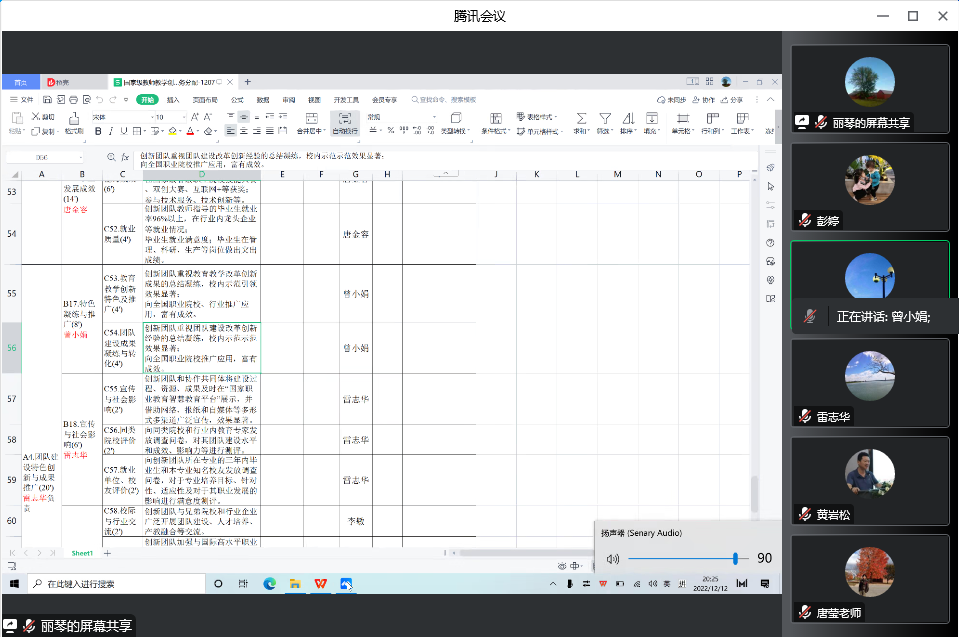Pick the fill color yellow swatch
This screenshot has width=959, height=637.
tap(172, 131)
